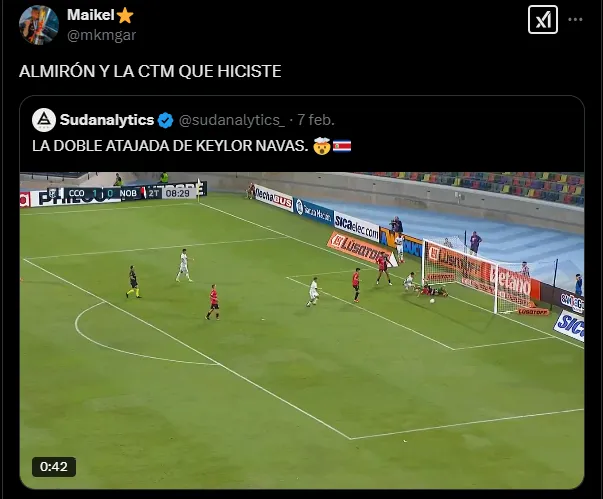Open the Maikel display name link
Screen dimensions: 603x499
(x=91, y=15)
